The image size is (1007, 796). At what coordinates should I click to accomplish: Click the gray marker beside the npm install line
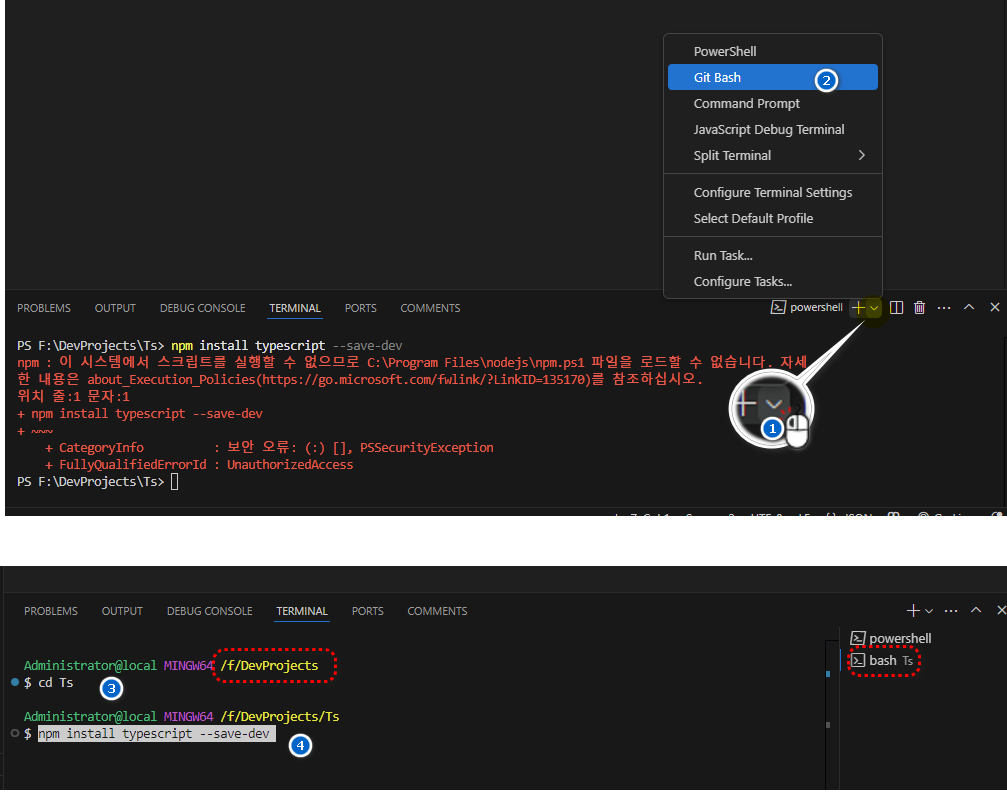(14, 734)
